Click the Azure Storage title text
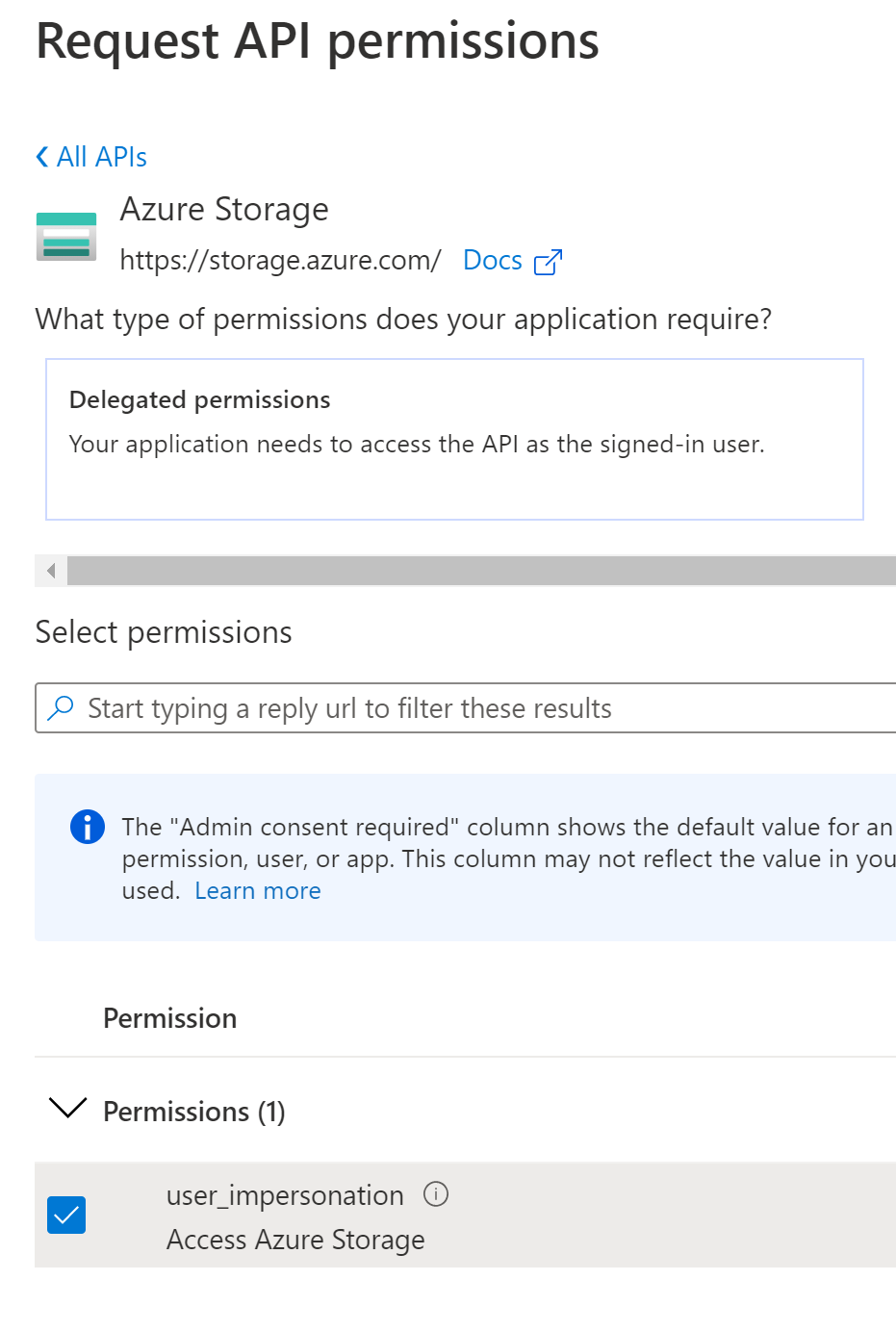The height and width of the screenshot is (1331, 896). (224, 209)
